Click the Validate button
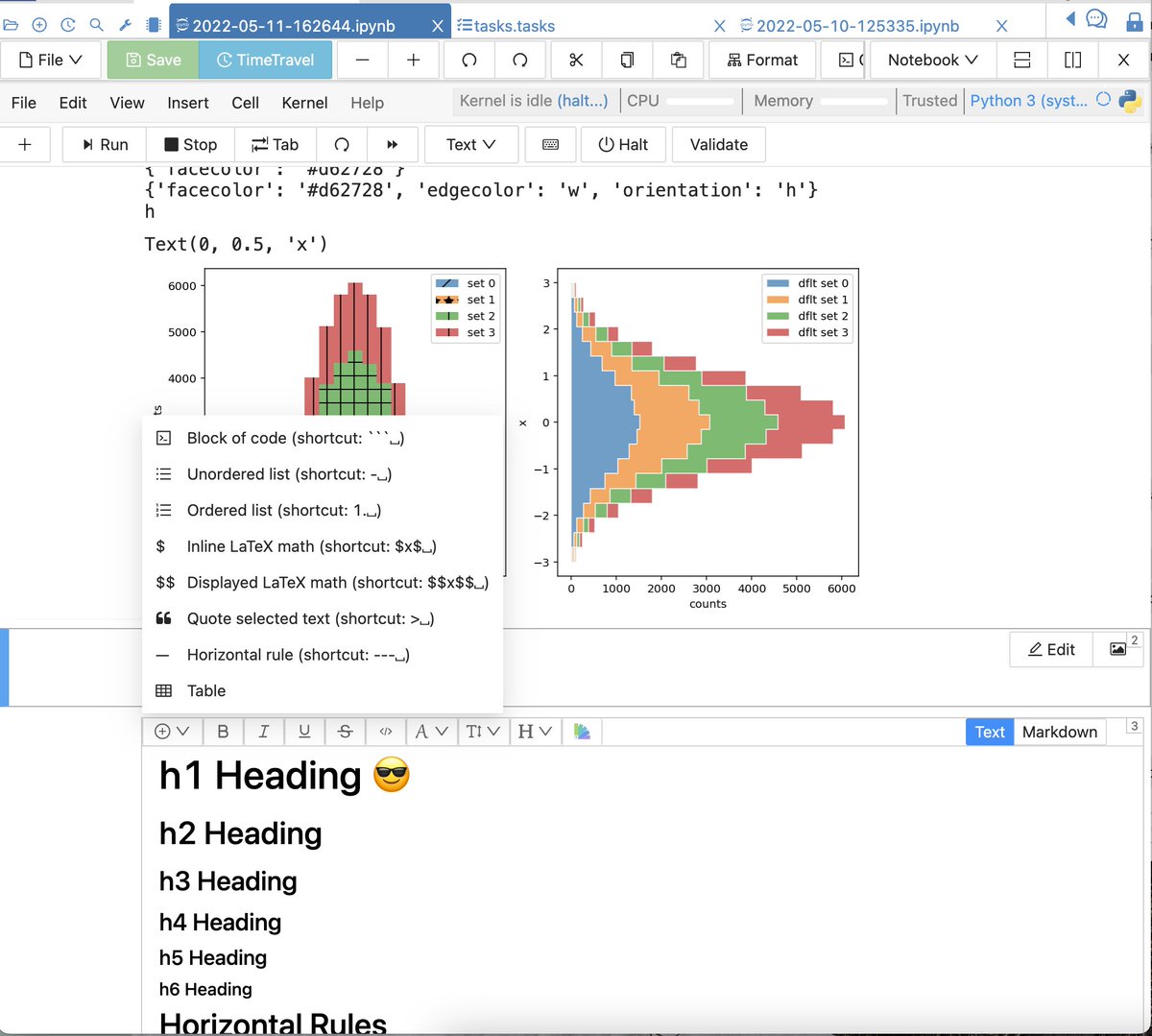The width and height of the screenshot is (1152, 1036). pos(718,144)
